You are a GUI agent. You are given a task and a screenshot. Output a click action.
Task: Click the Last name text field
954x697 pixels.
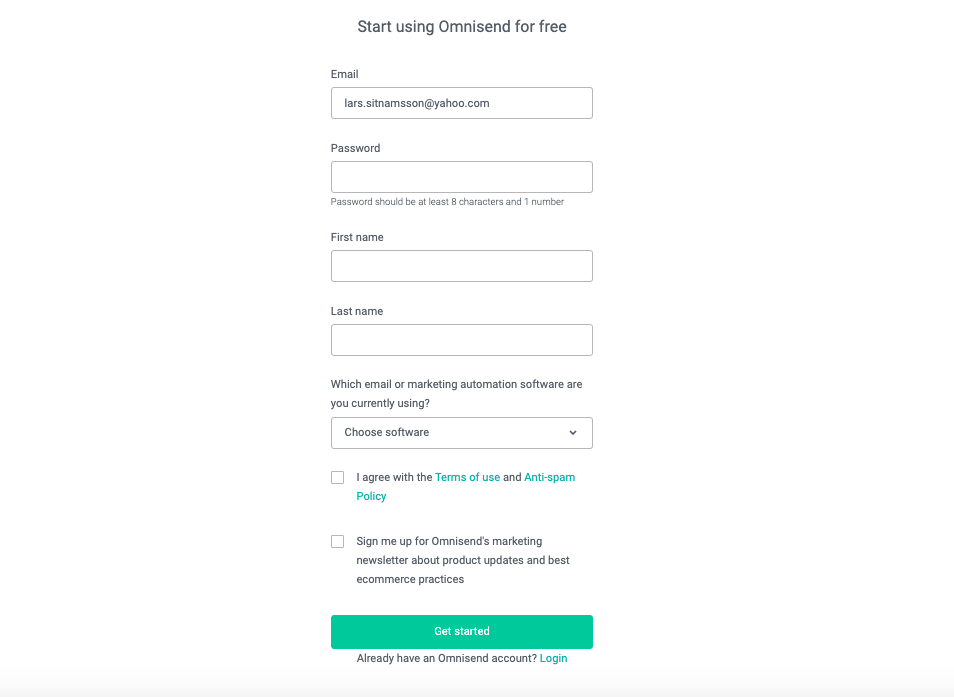pos(461,340)
